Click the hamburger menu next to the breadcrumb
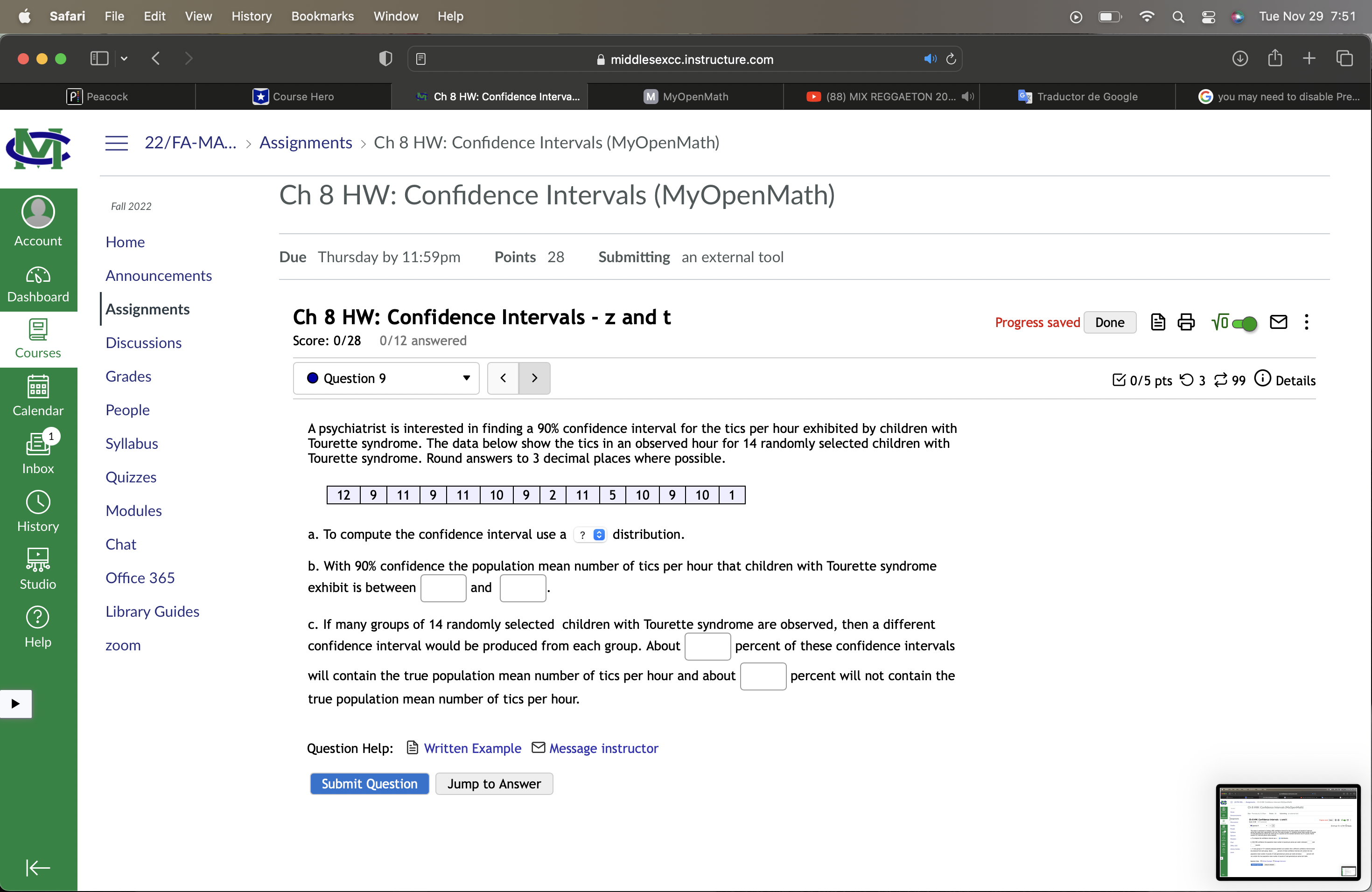The width and height of the screenshot is (1372, 892). pyautogui.click(x=116, y=142)
